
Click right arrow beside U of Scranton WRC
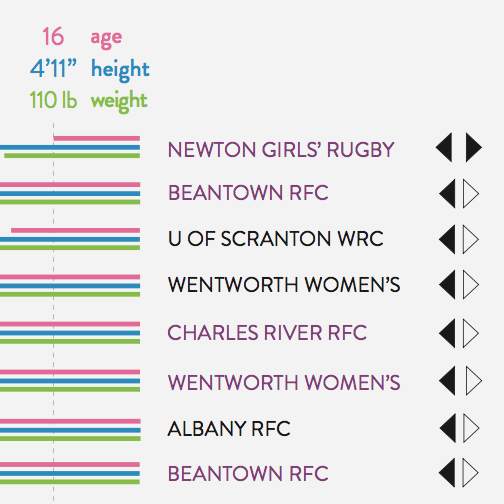pyautogui.click(x=471, y=239)
